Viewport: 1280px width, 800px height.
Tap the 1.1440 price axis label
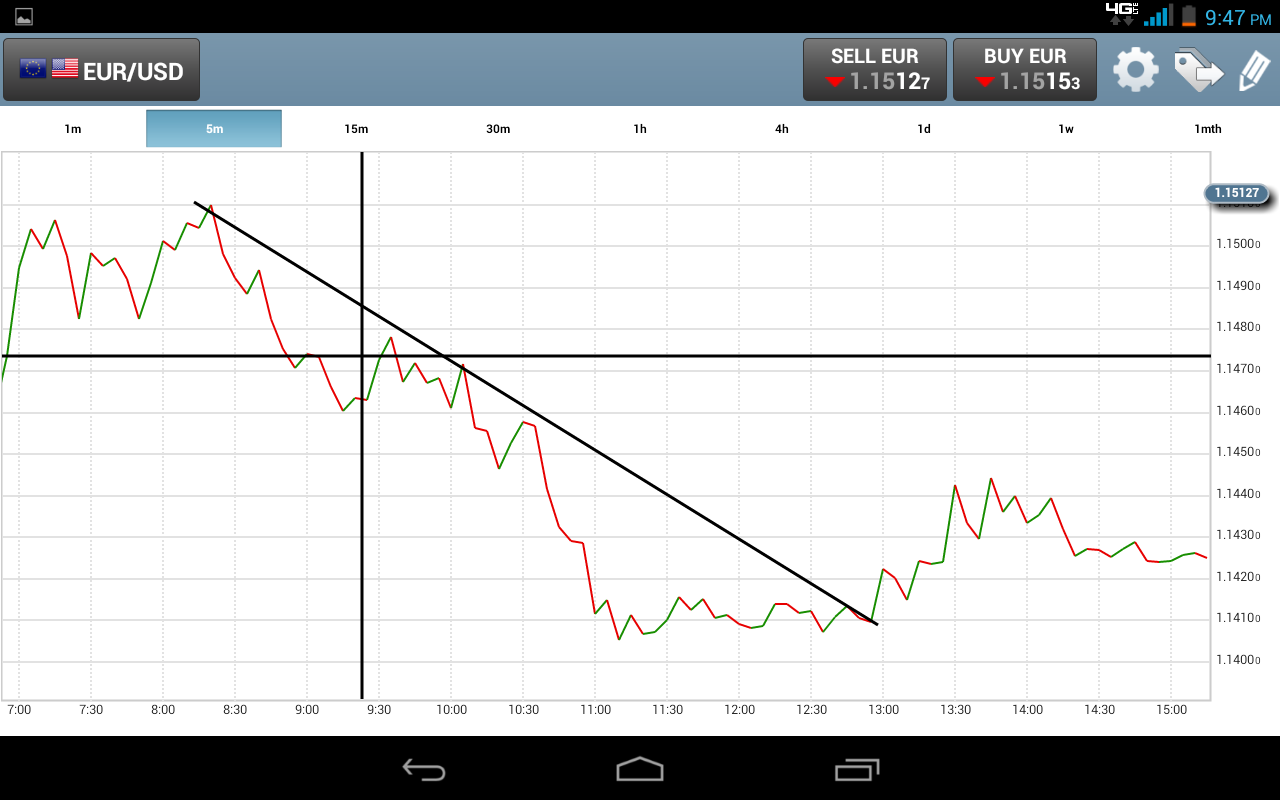point(1238,494)
